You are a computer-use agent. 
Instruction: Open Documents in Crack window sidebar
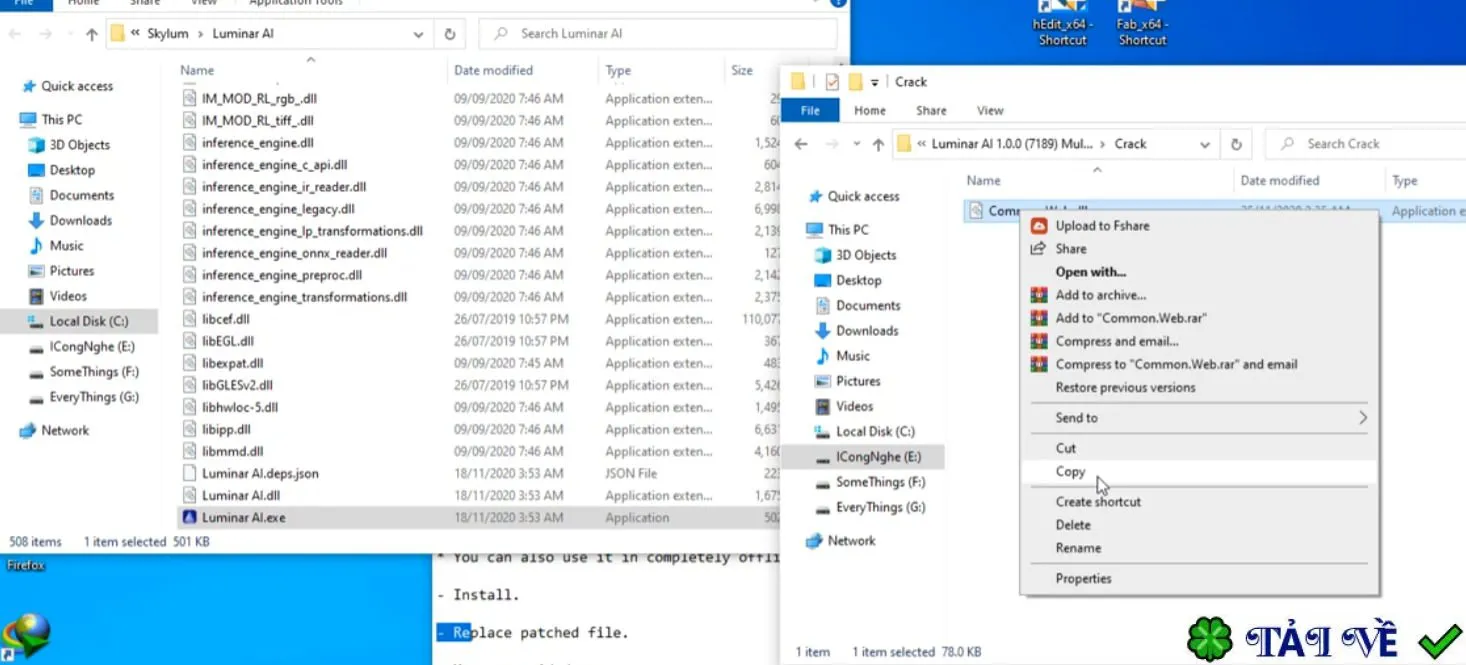click(868, 306)
